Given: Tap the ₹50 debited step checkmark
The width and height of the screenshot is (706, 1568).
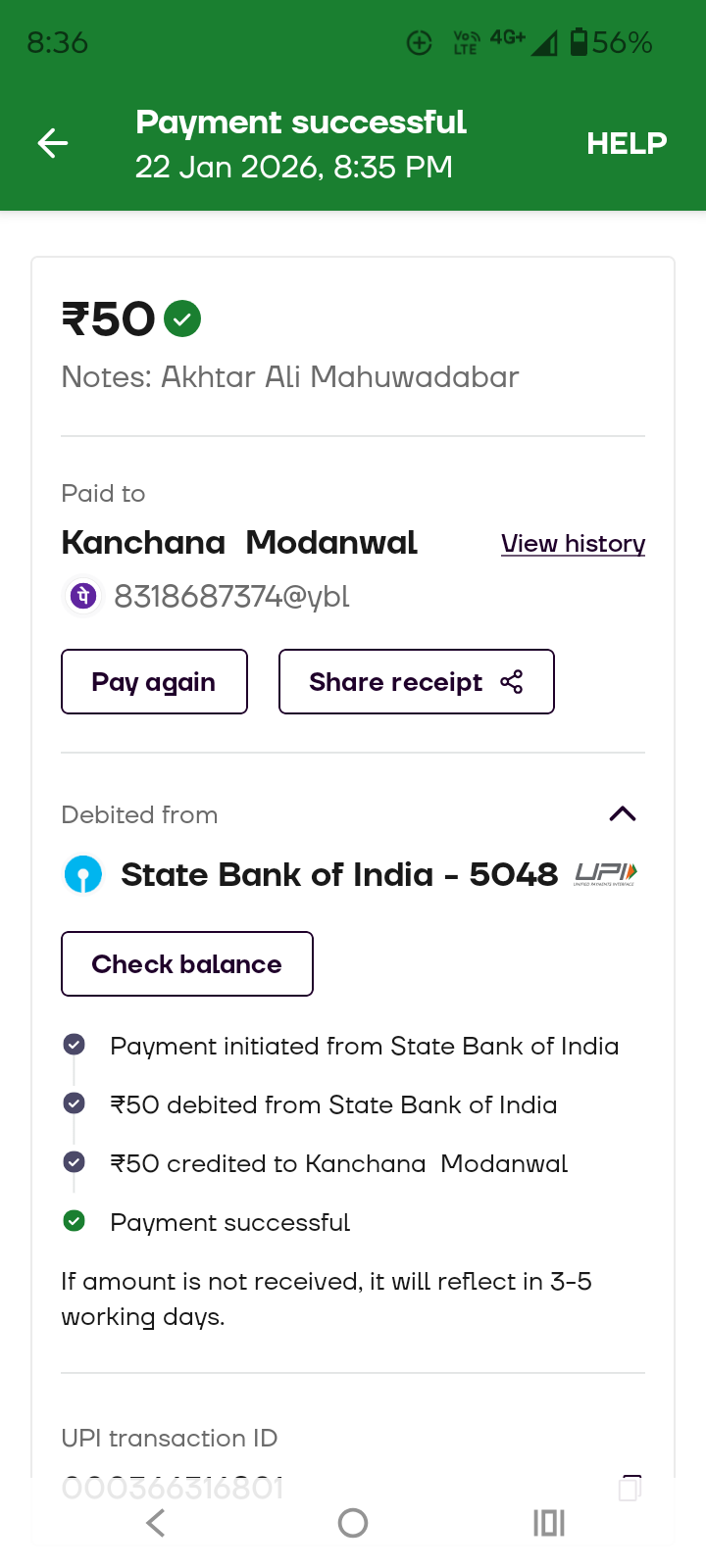Looking at the screenshot, I should (x=74, y=1103).
